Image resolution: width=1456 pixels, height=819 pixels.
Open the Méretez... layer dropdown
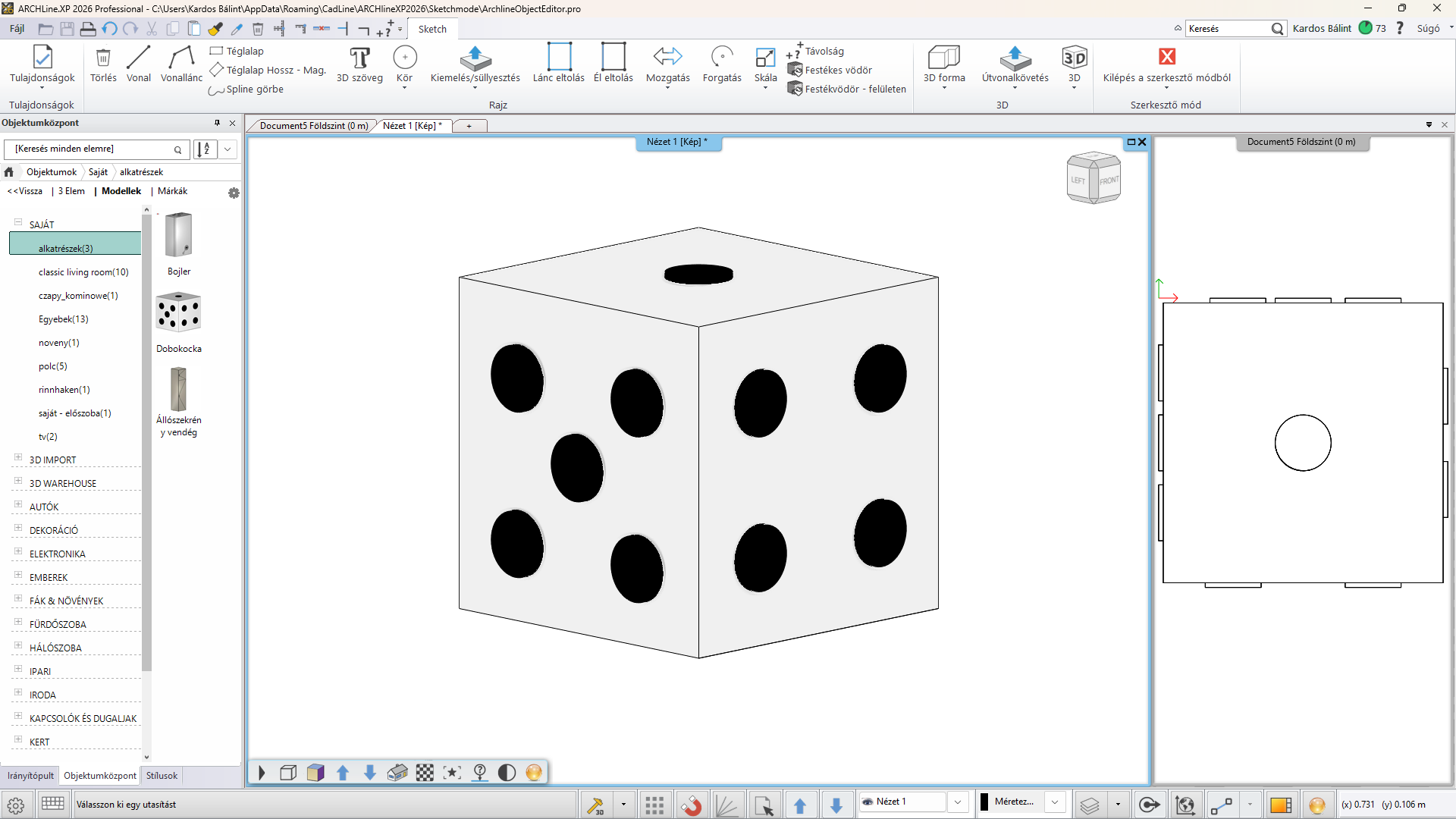(1055, 802)
